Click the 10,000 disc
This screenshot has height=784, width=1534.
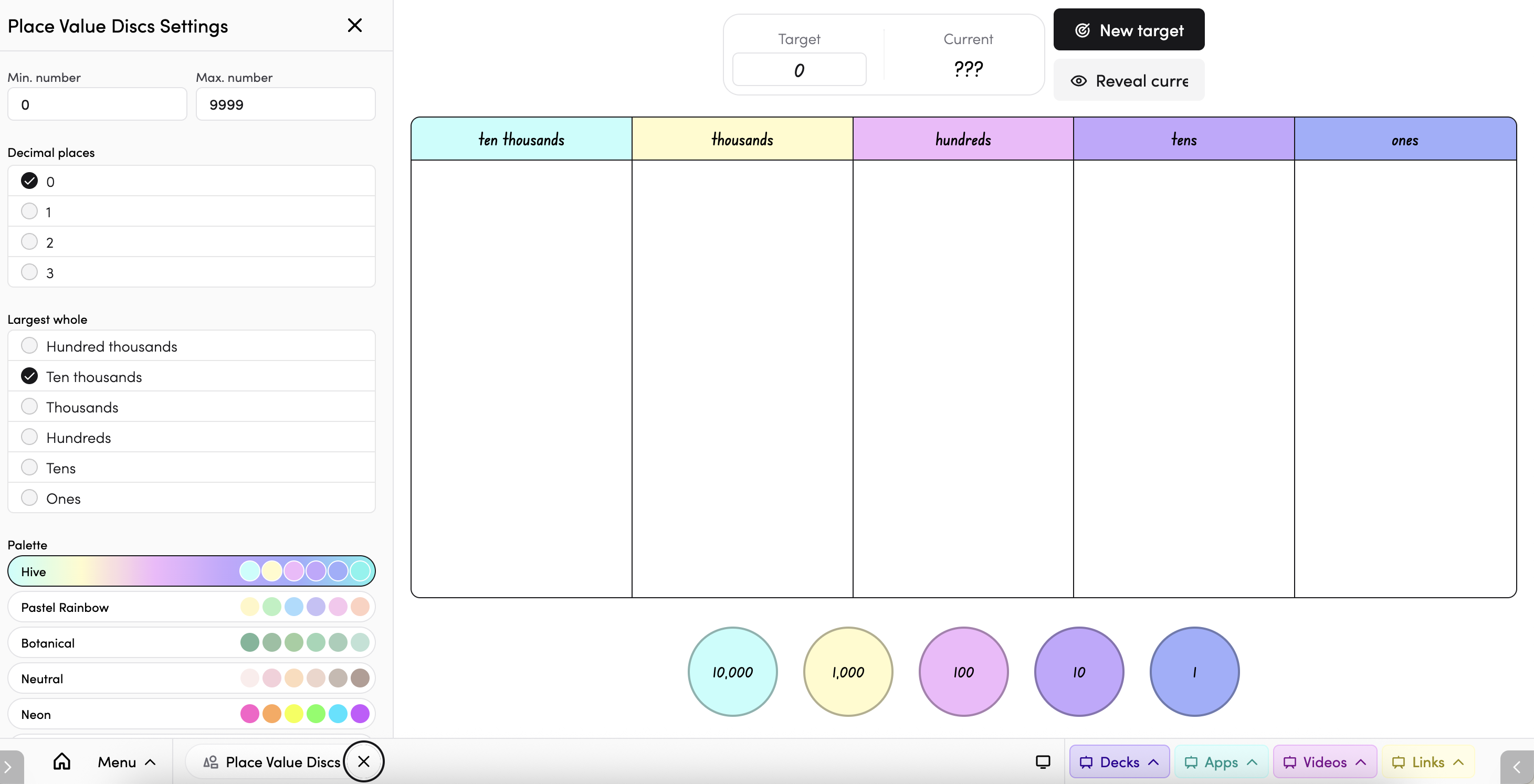click(x=732, y=672)
